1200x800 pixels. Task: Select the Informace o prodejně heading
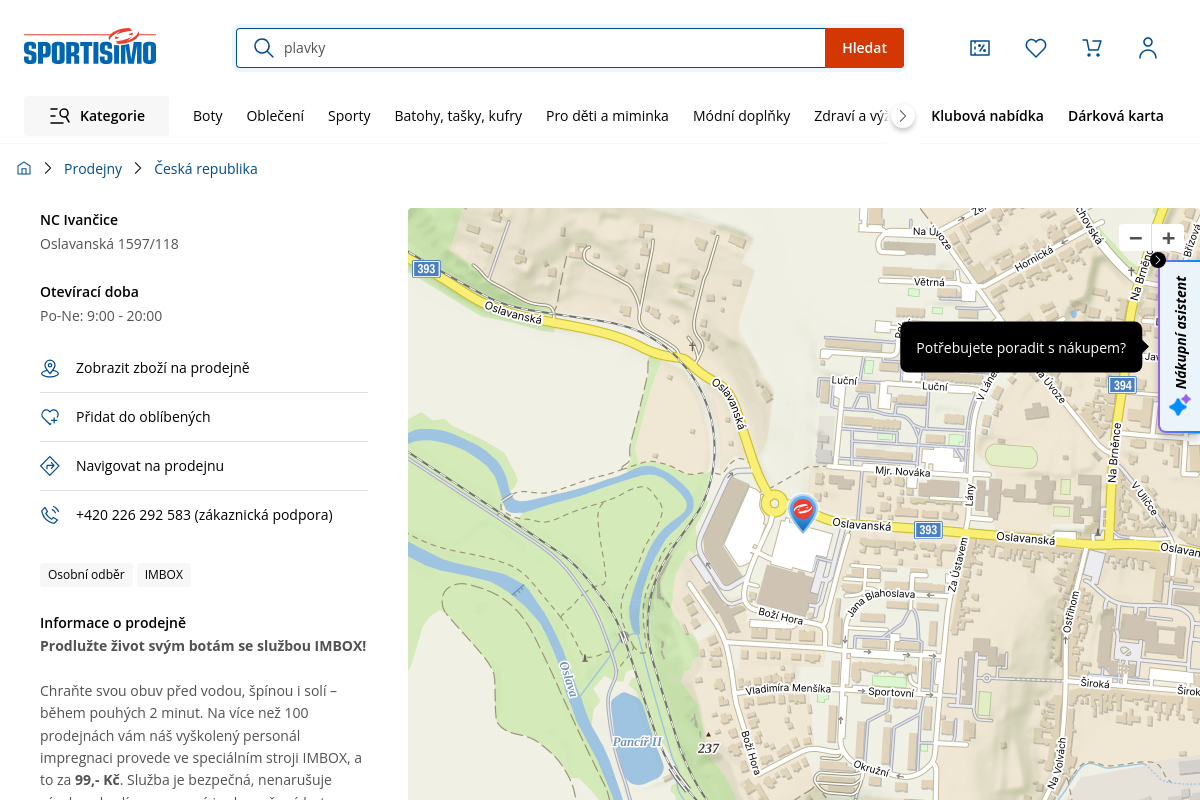click(x=113, y=623)
